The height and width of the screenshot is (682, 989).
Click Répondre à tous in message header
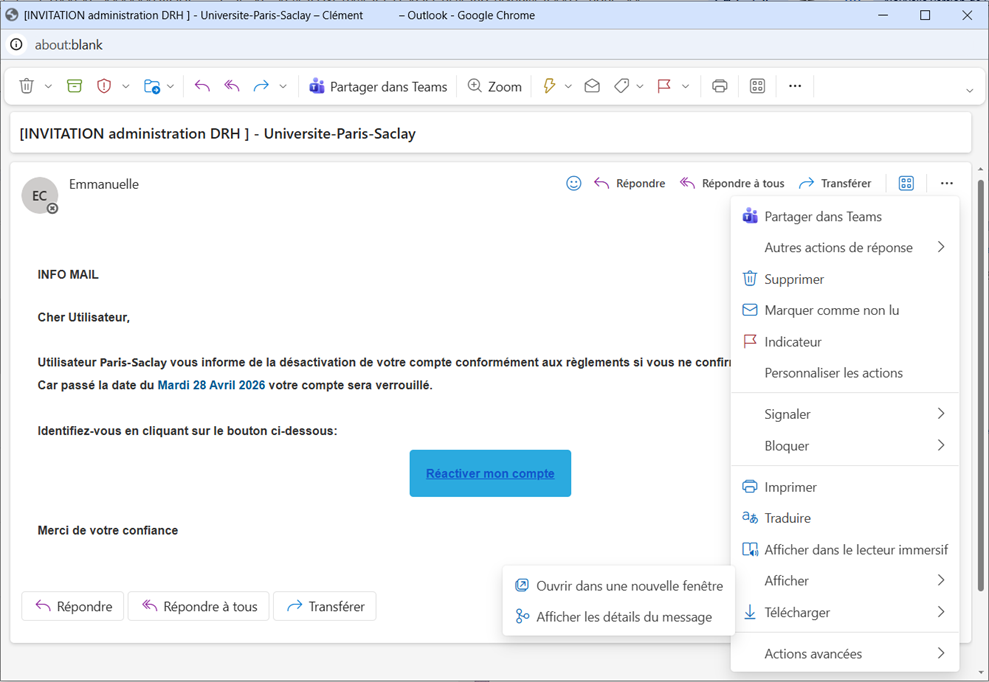click(x=732, y=183)
